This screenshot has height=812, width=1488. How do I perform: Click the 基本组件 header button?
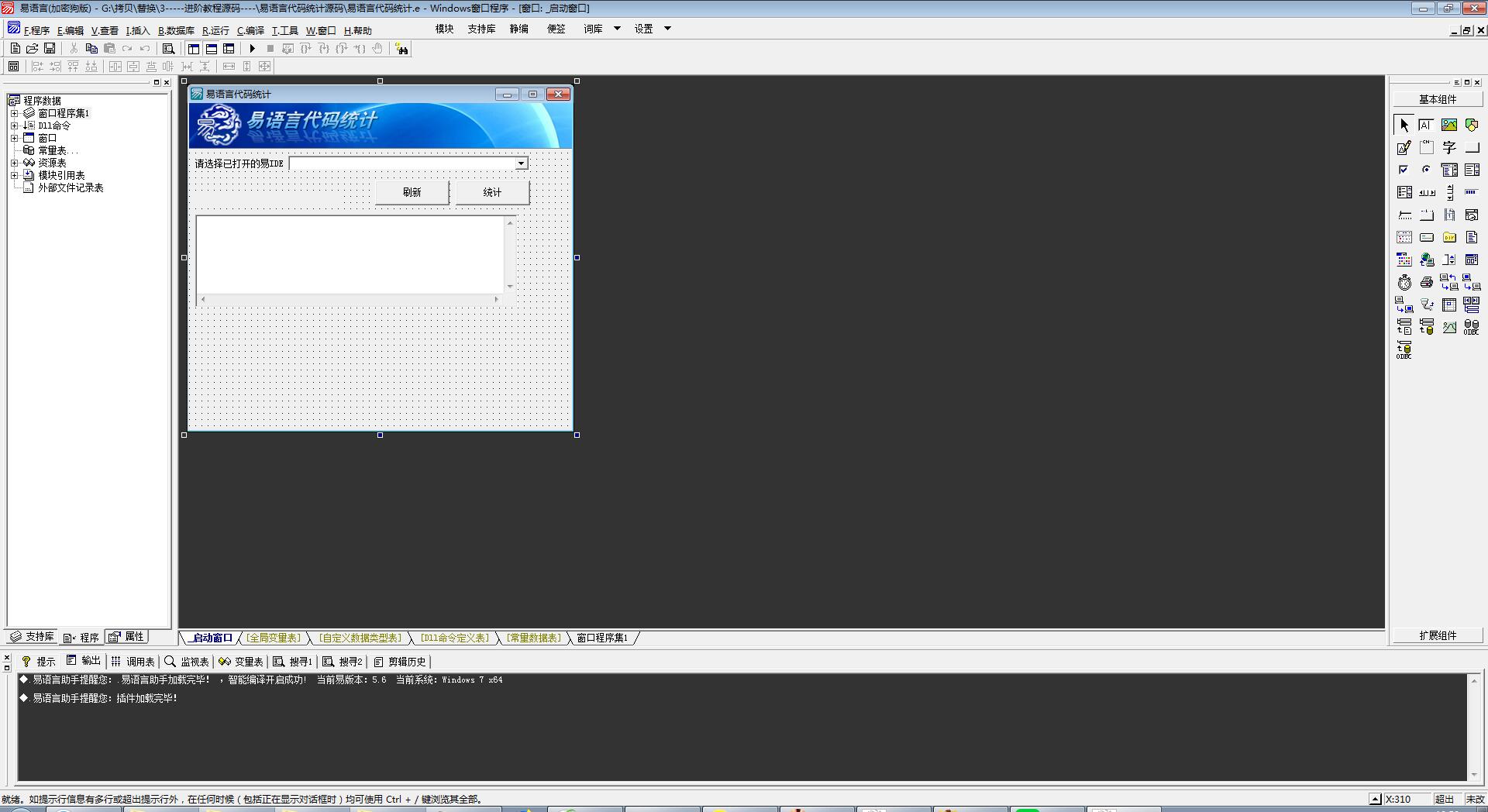[x=1438, y=99]
